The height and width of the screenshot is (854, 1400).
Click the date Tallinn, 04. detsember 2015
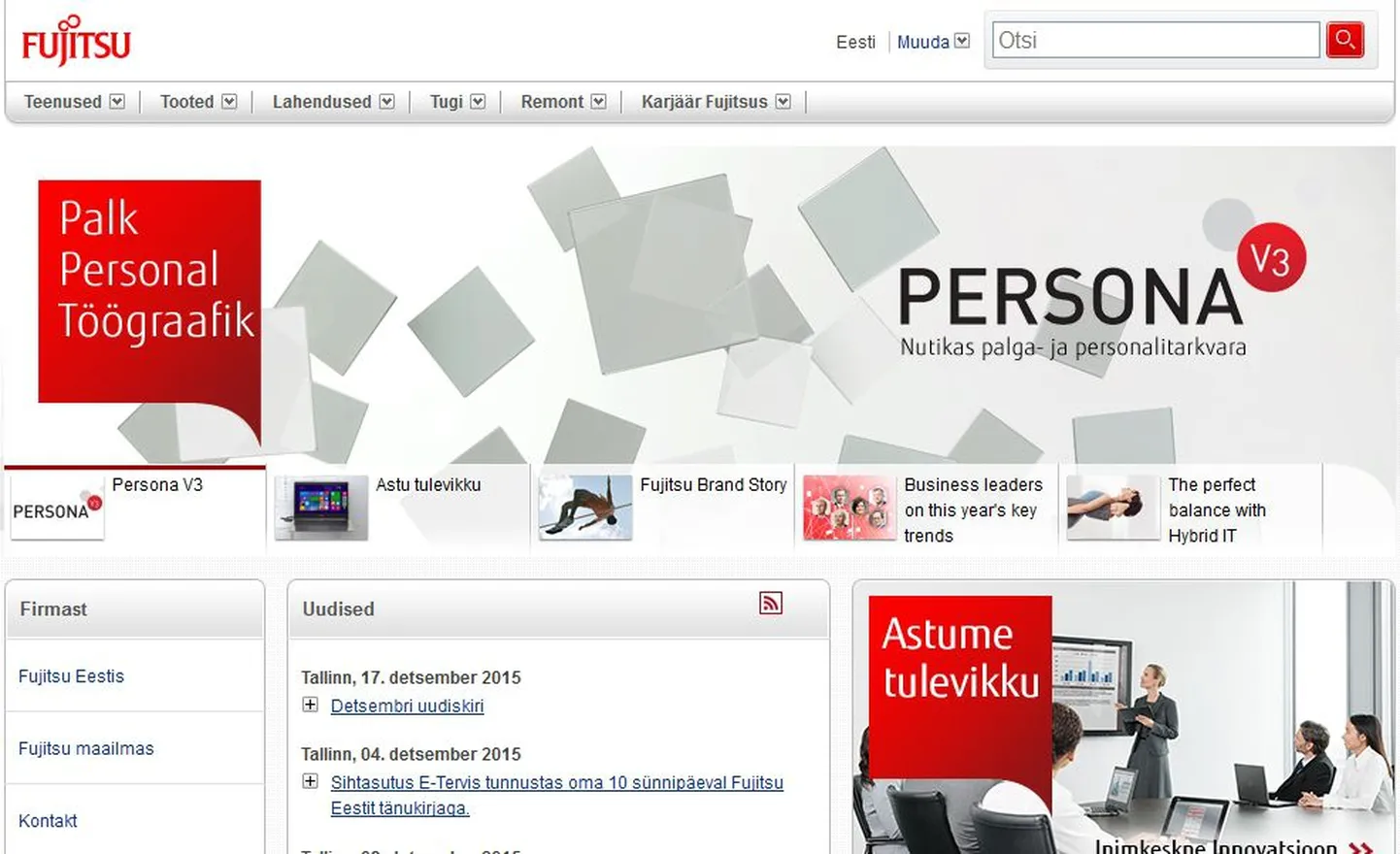(411, 754)
